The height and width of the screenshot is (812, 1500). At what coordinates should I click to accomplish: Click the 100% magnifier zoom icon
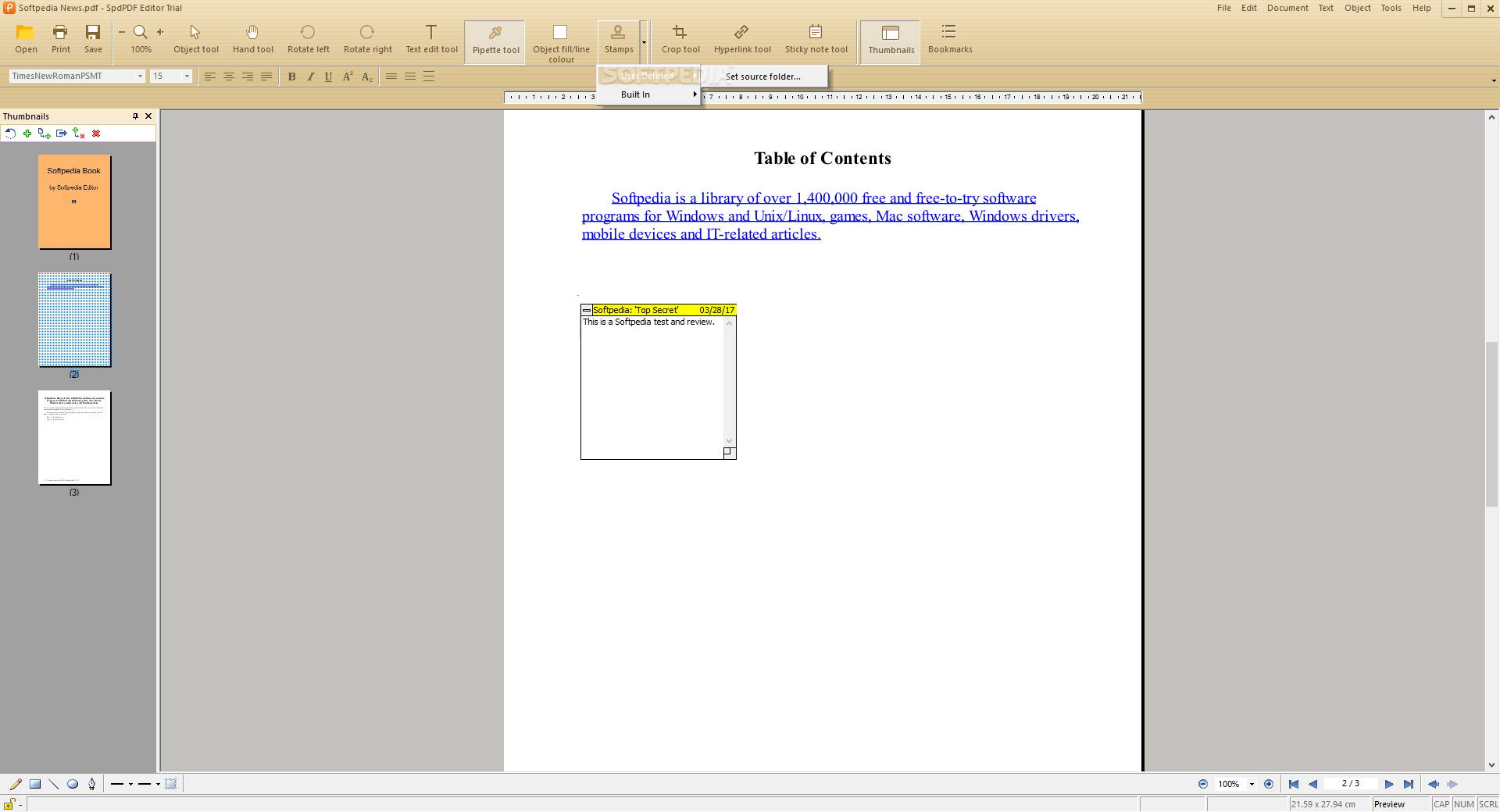141,32
